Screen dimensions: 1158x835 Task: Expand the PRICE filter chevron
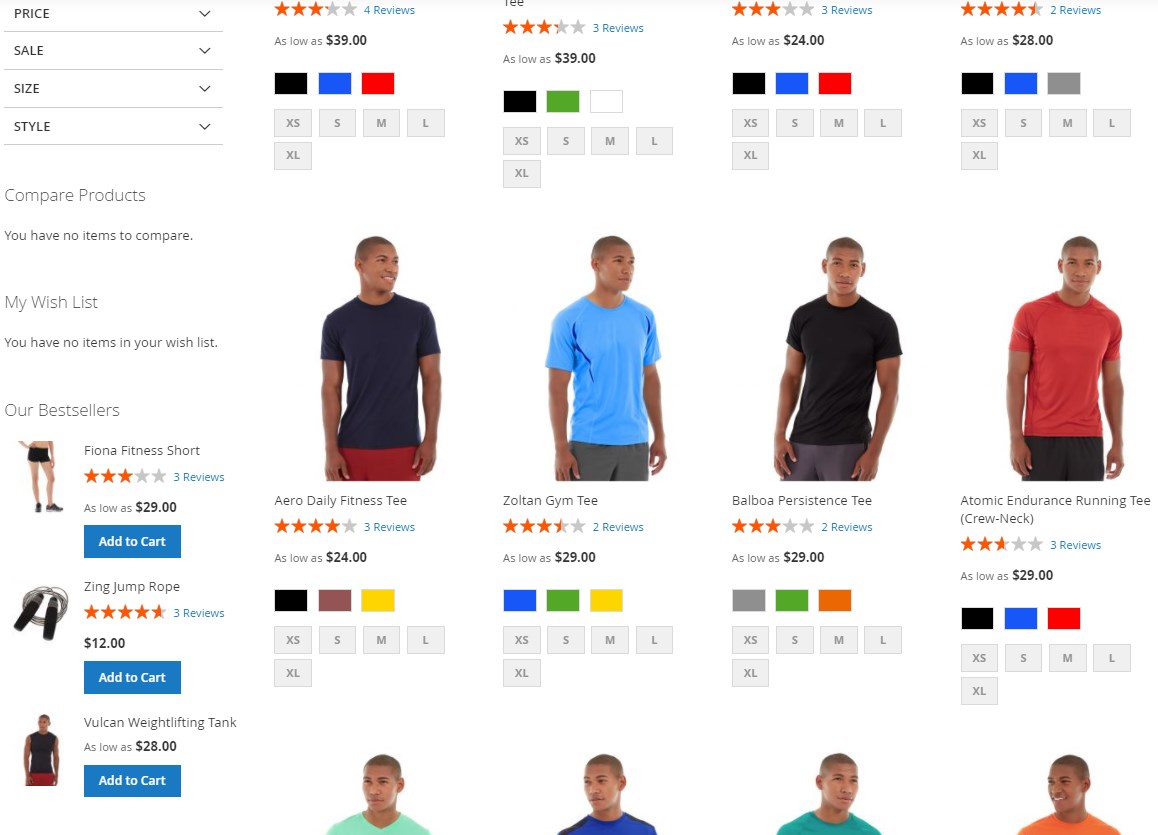pos(205,13)
